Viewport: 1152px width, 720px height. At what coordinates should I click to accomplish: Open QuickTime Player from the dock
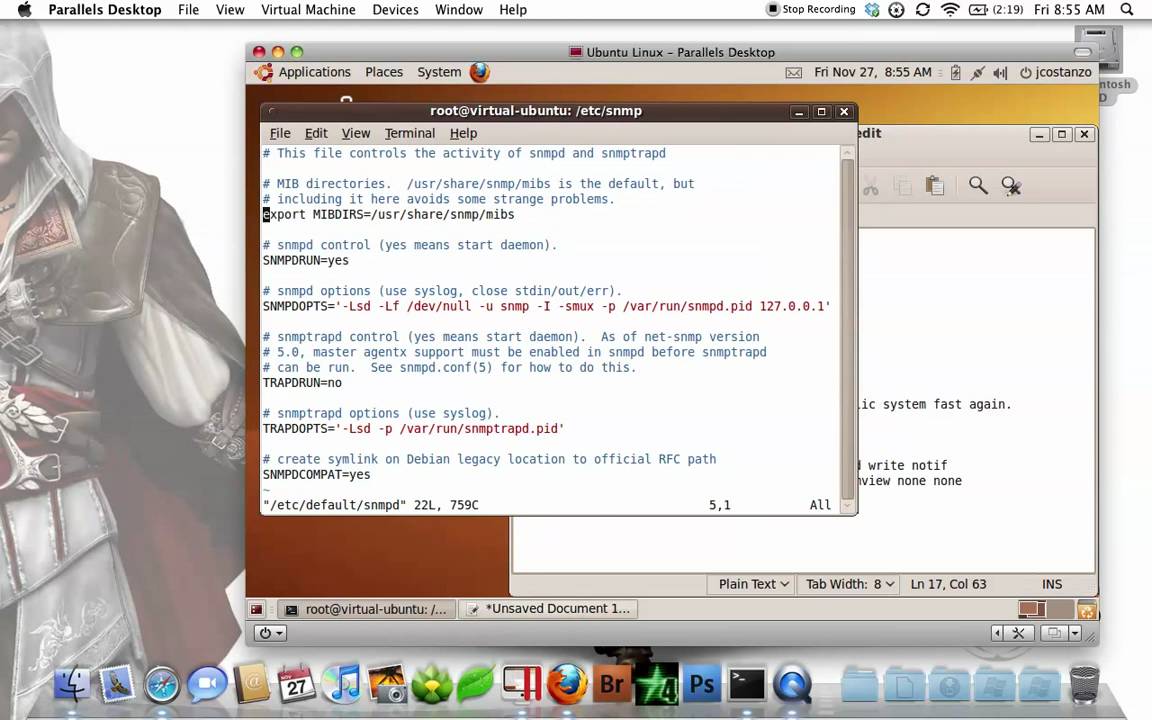point(792,684)
